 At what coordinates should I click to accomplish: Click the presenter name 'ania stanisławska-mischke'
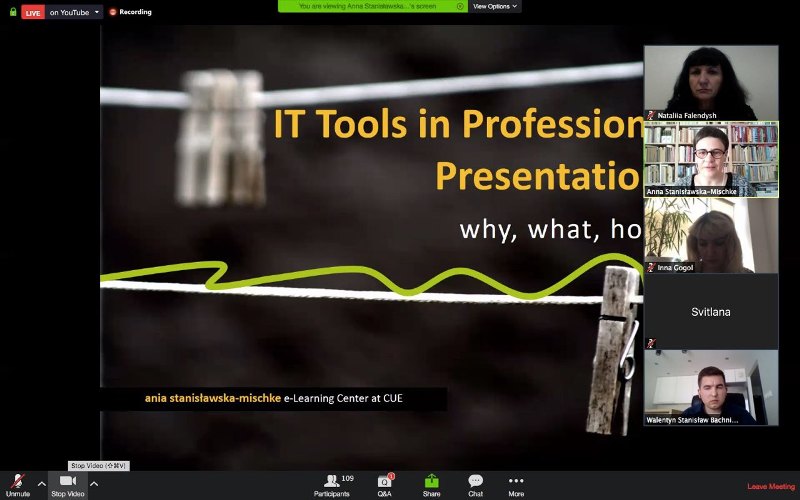(213, 398)
